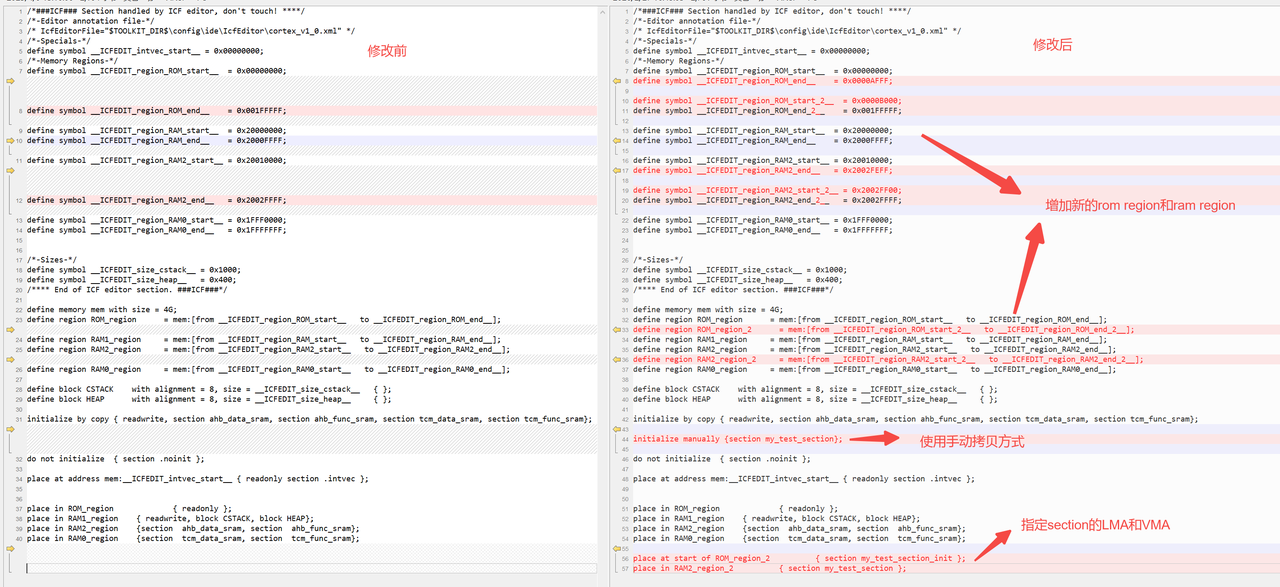Select left-pane line 40 'place in RAM0_region'
Viewport: 1280px width, 587px height.
(193, 538)
